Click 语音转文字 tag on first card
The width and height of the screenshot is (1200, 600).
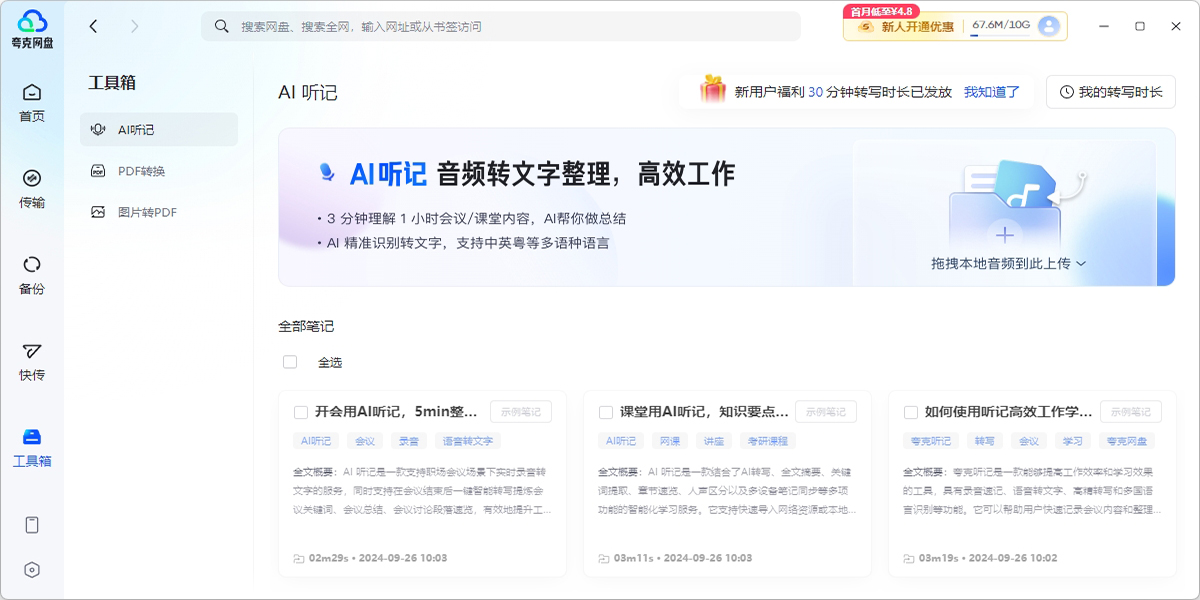tap(468, 441)
